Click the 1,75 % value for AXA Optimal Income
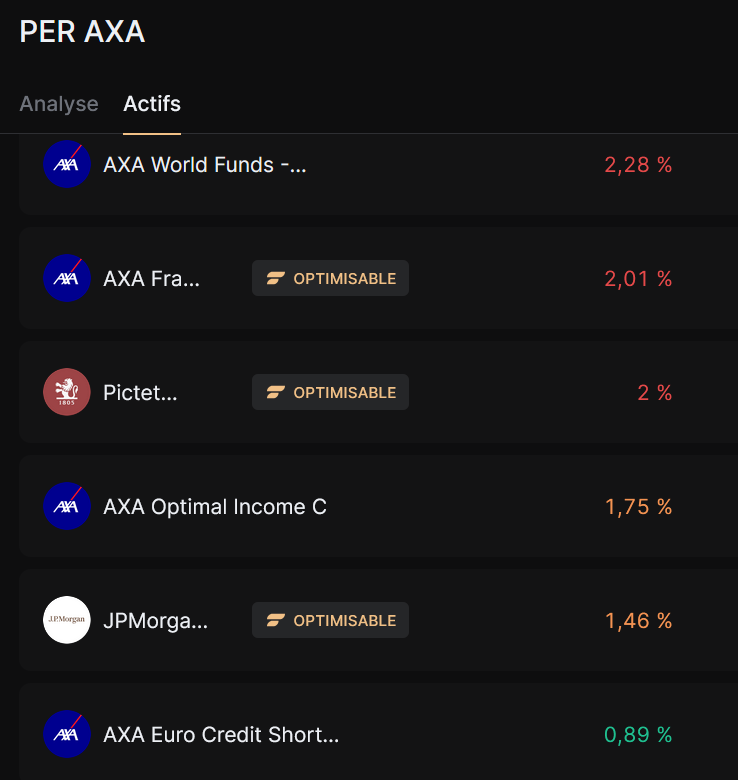 [x=638, y=507]
